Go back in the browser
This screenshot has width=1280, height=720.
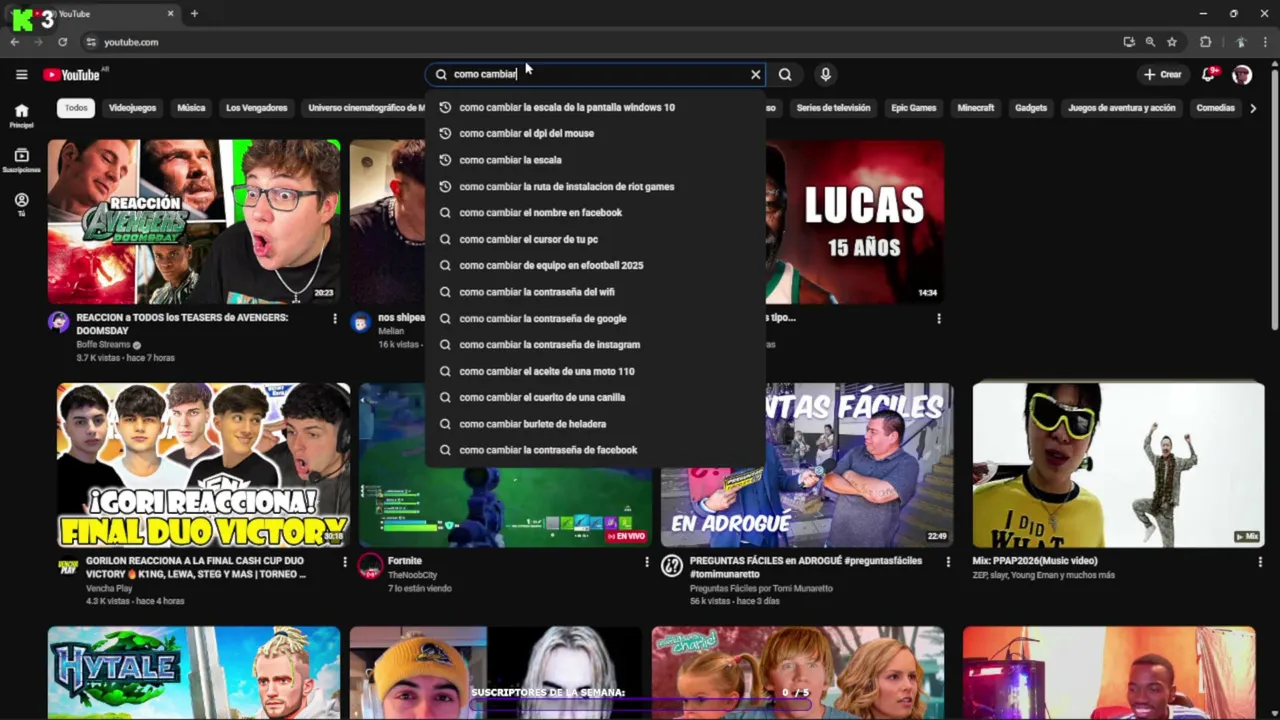[x=14, y=42]
